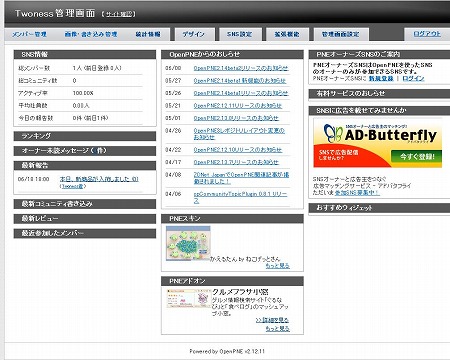Switch to the 統計情報 tab
Viewport: 450px width, 360px height.
(x=148, y=34)
